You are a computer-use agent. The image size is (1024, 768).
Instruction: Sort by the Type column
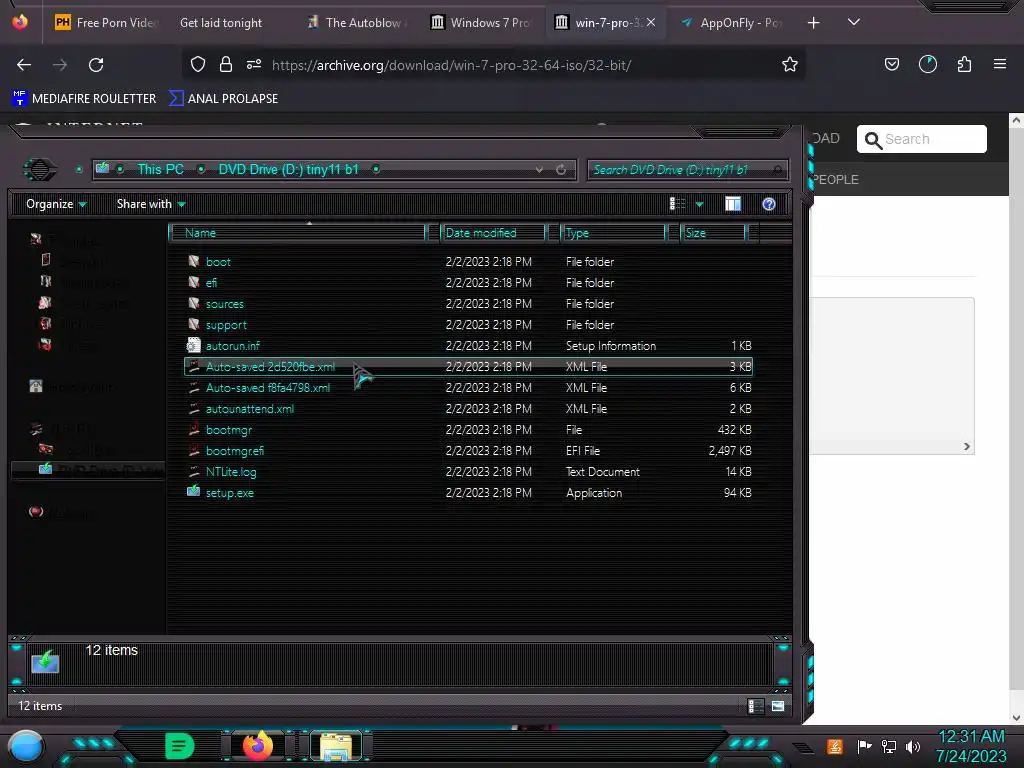pos(613,233)
